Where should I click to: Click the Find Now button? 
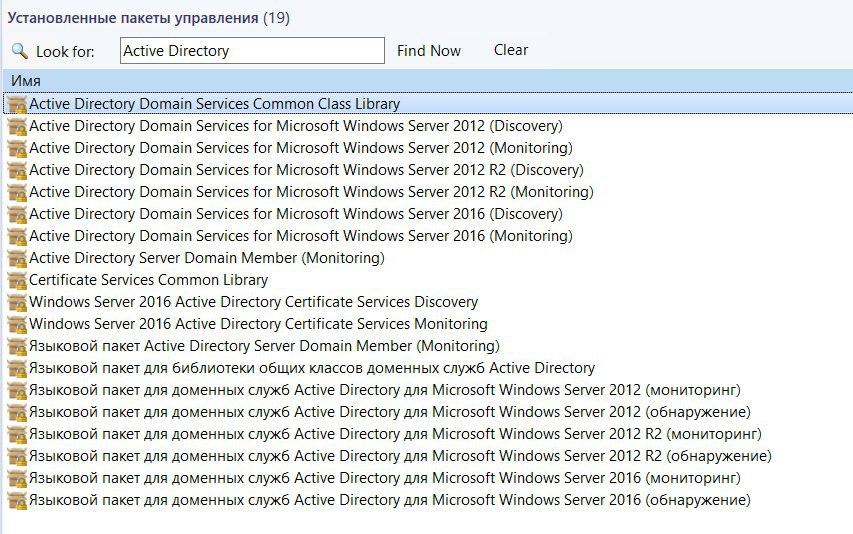click(429, 51)
